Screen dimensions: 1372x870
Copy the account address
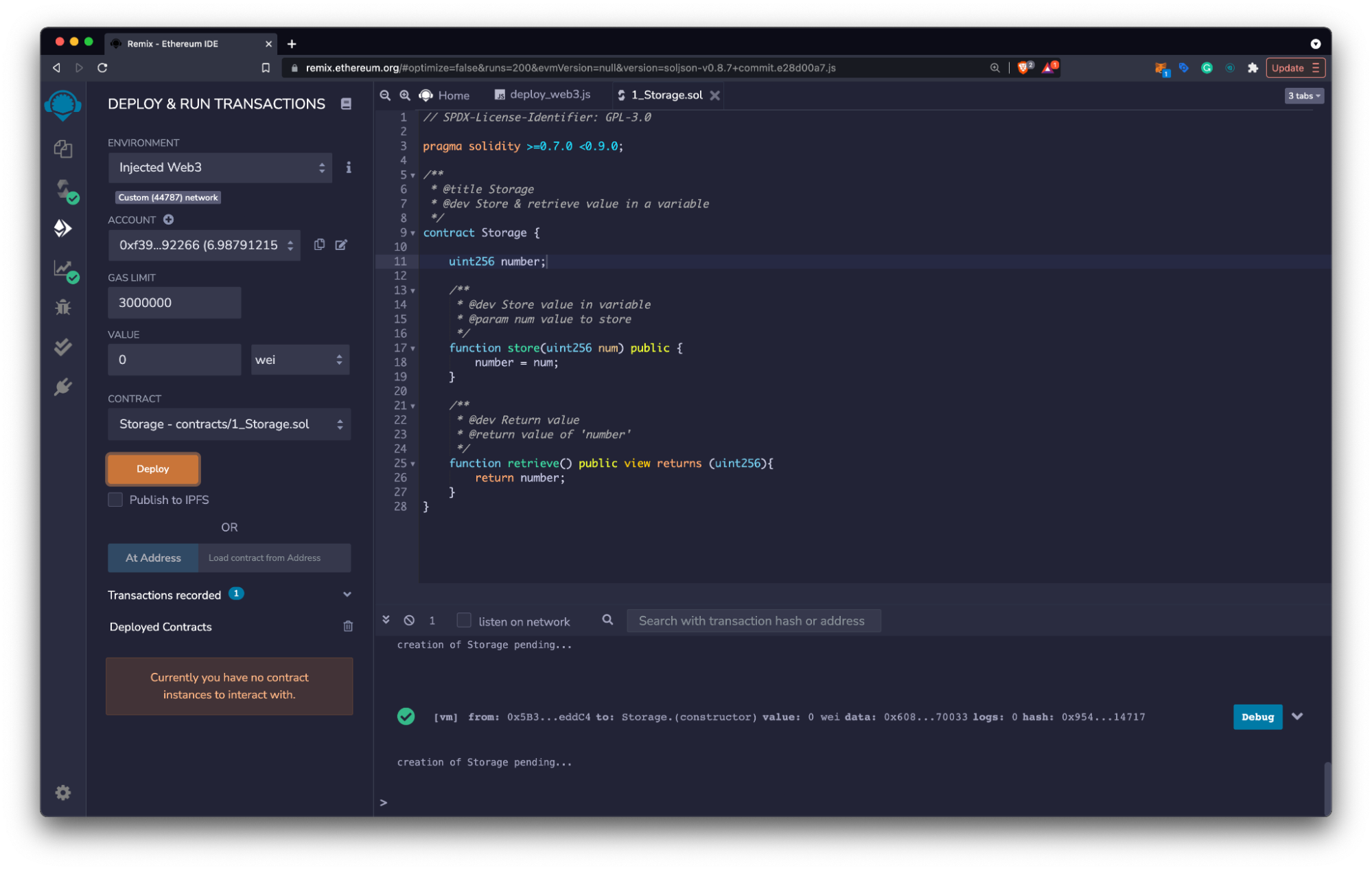(x=318, y=244)
